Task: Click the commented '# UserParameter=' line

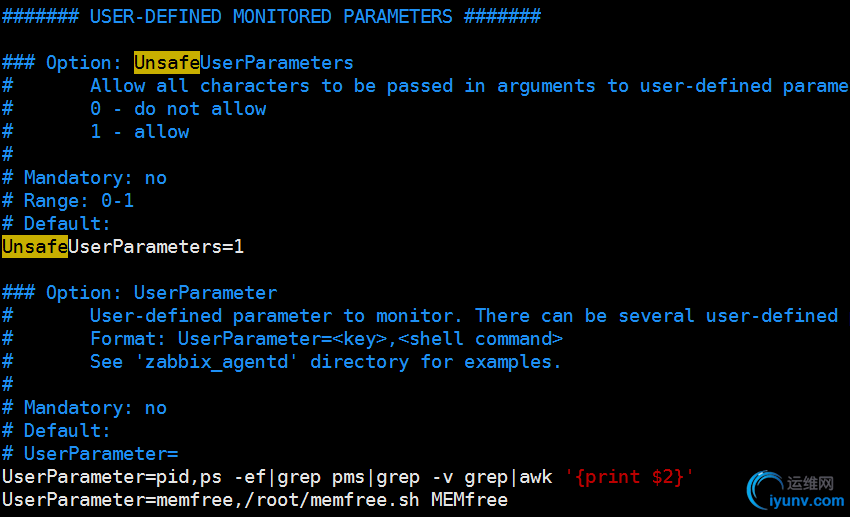Action: 90,453
